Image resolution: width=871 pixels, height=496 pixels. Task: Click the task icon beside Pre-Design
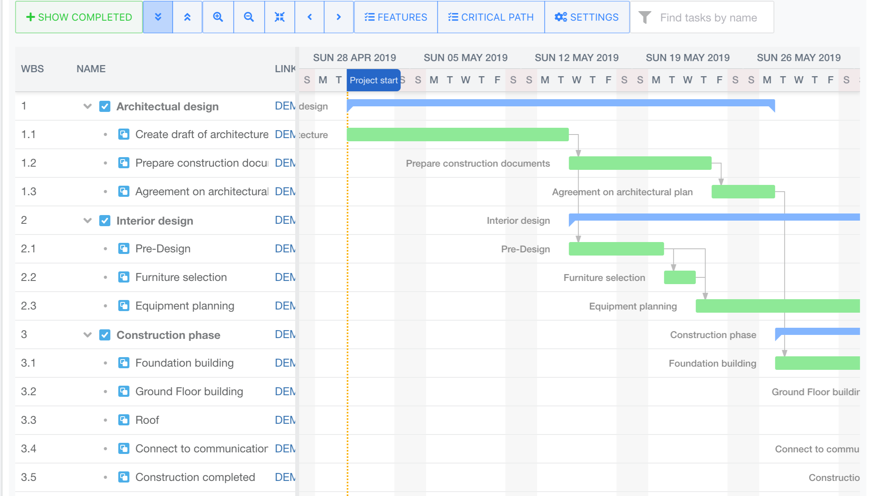coord(124,249)
